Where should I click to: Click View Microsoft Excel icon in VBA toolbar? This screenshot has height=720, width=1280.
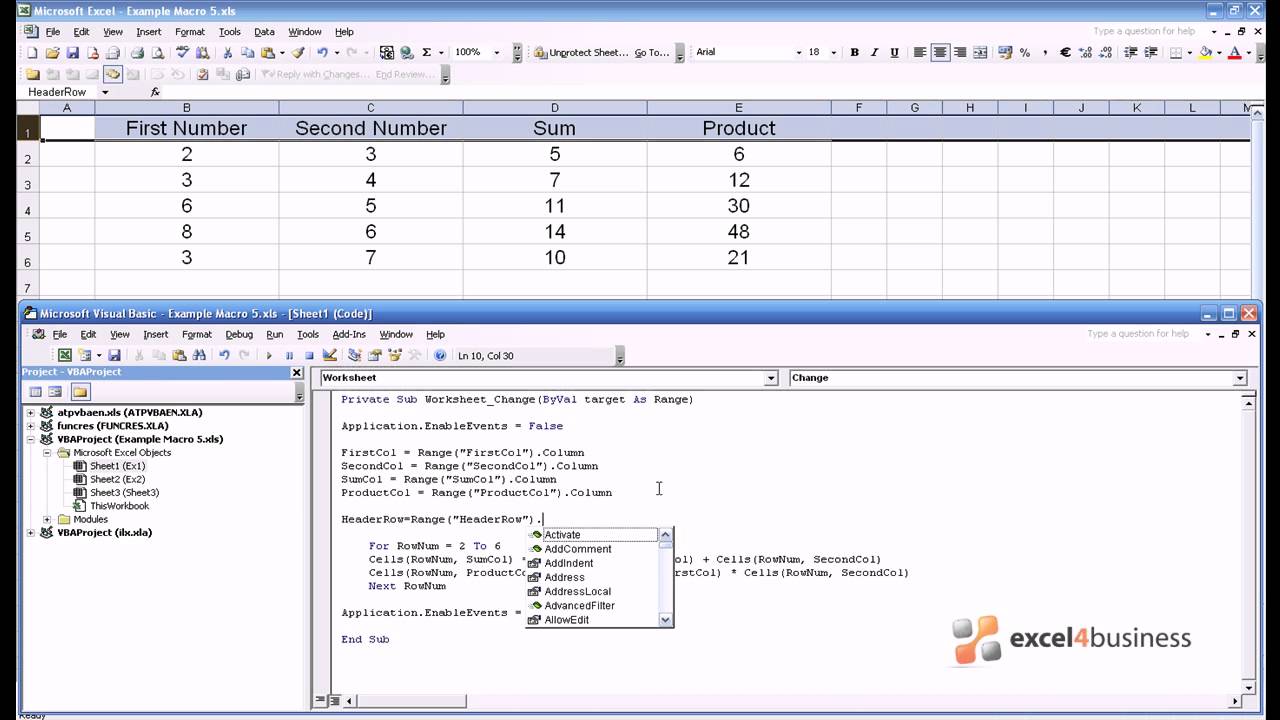point(64,355)
